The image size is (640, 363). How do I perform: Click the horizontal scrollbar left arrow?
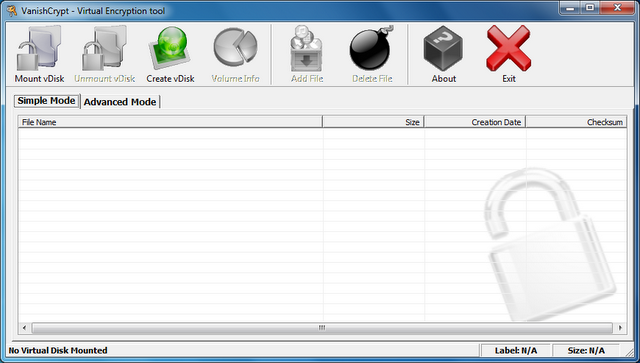[24, 327]
